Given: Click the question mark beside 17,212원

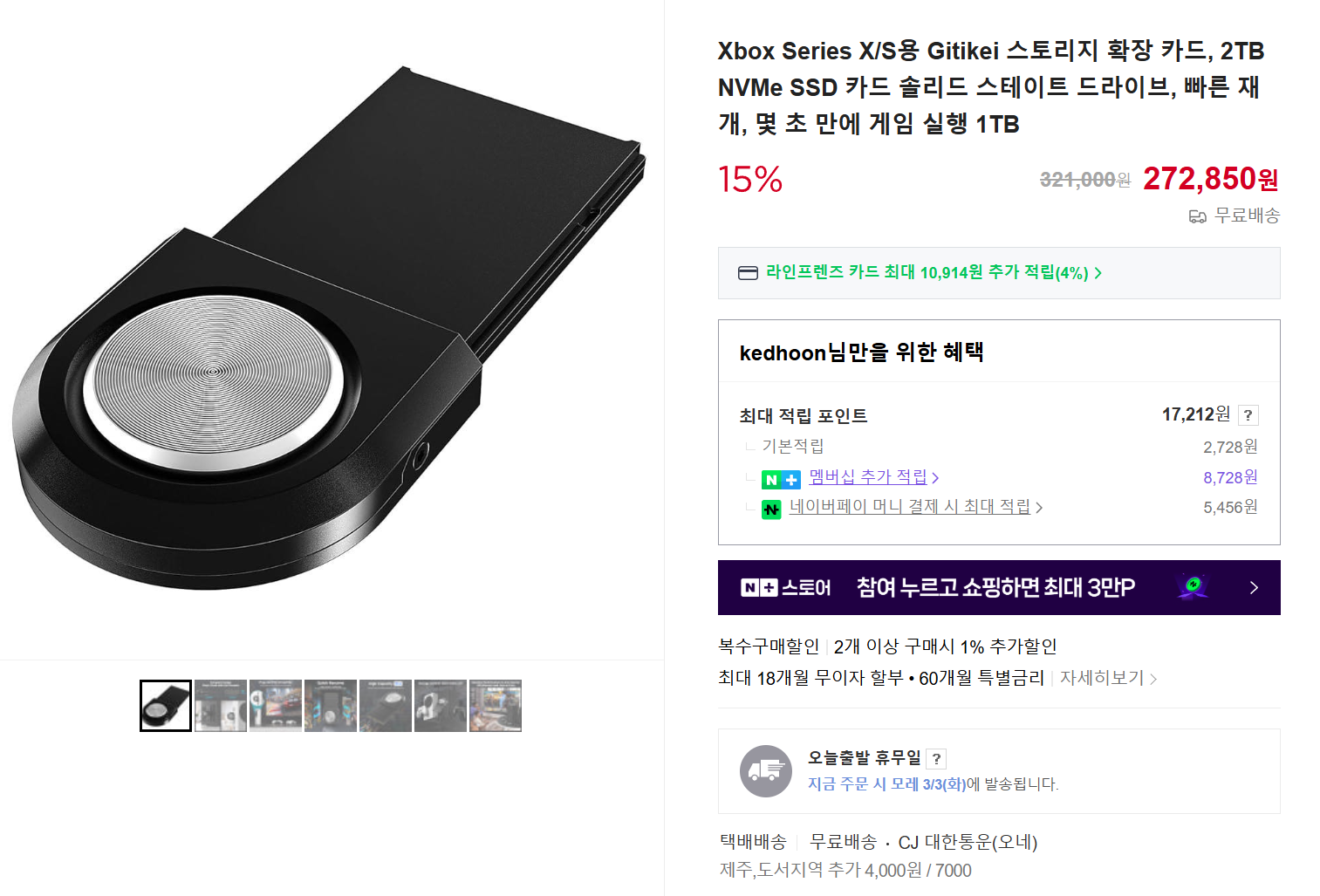Looking at the screenshot, I should (1248, 415).
